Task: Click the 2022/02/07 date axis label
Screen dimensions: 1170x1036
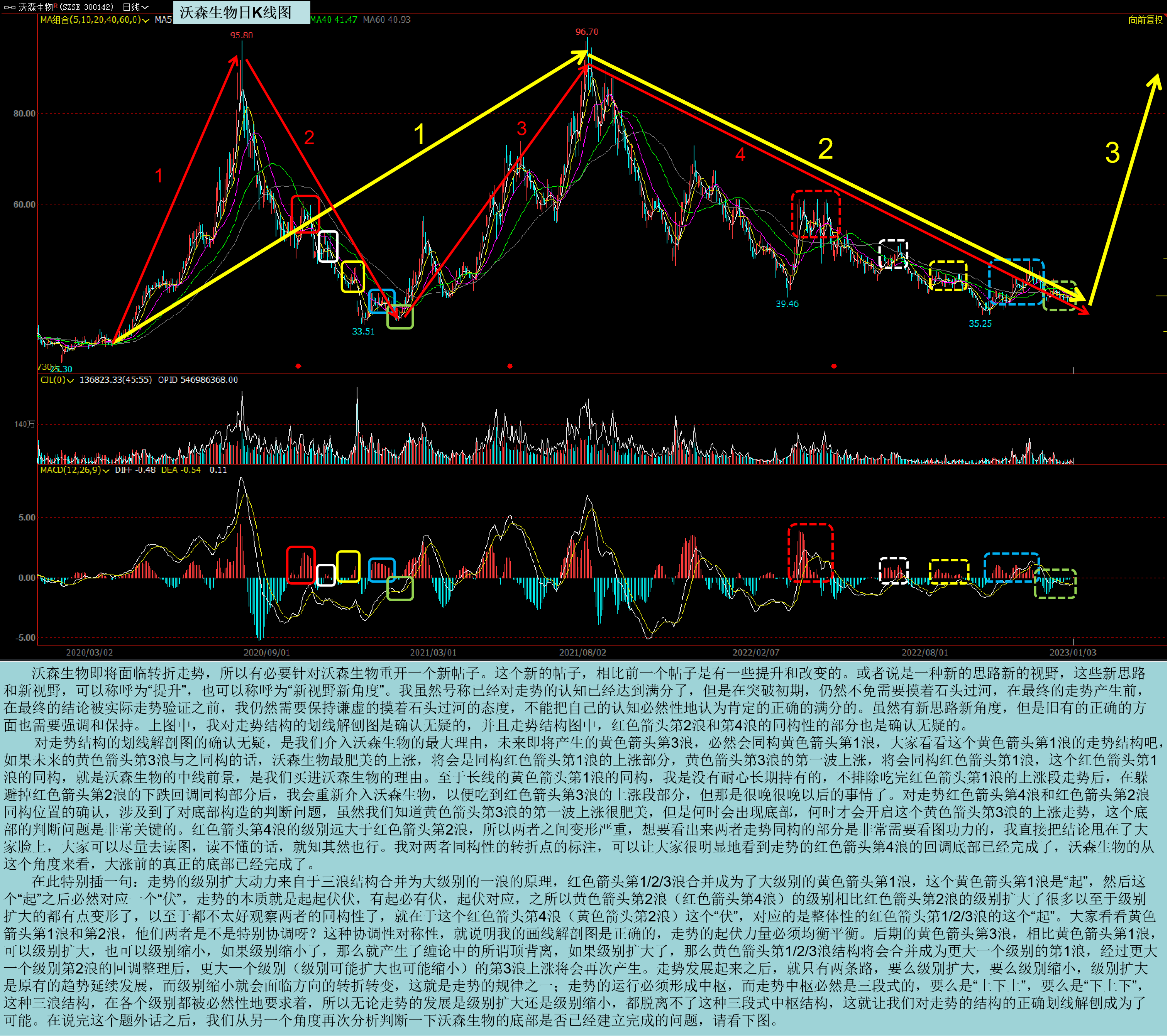Action: (x=756, y=653)
